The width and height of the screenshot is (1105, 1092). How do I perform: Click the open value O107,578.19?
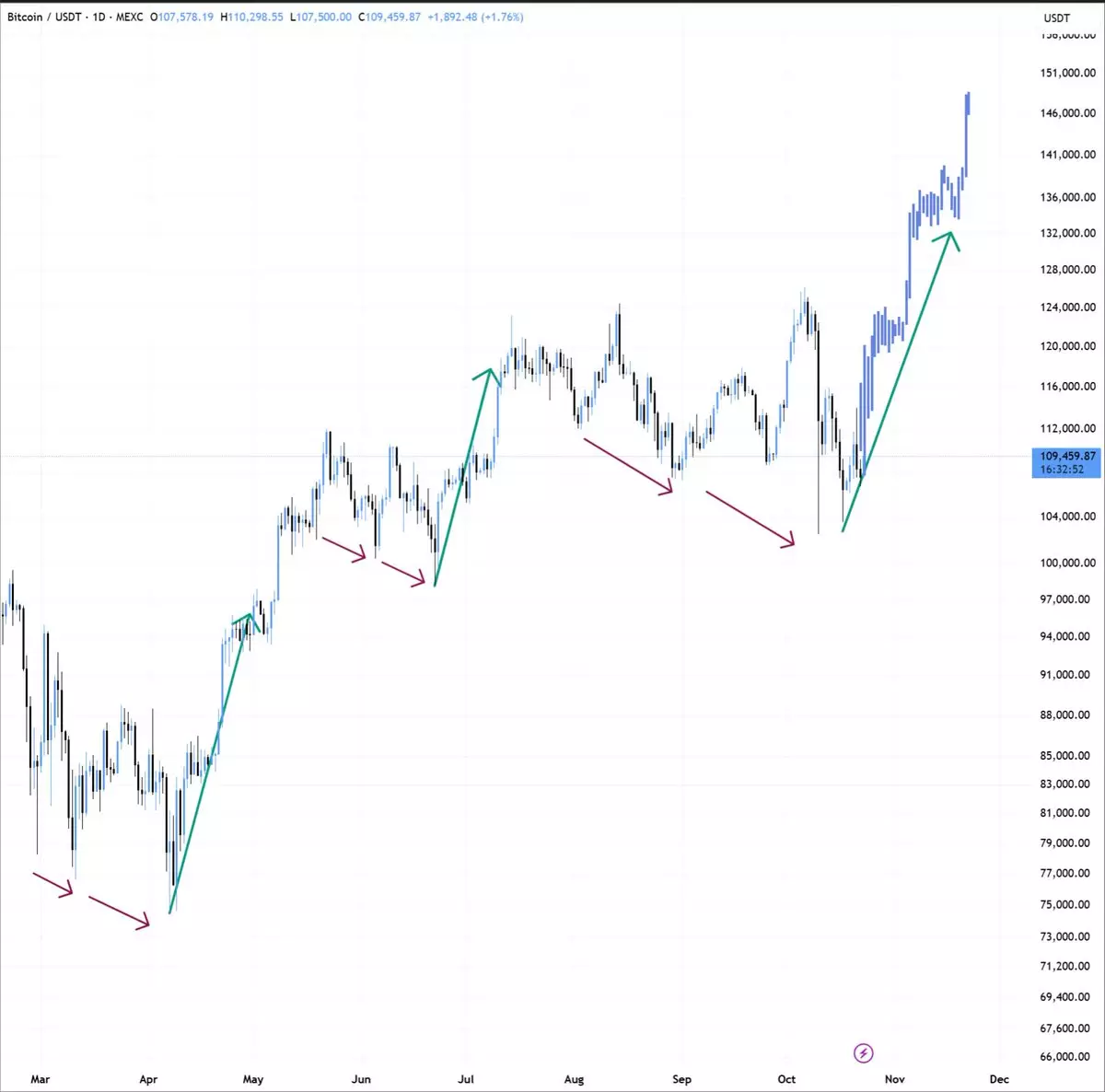[182, 17]
